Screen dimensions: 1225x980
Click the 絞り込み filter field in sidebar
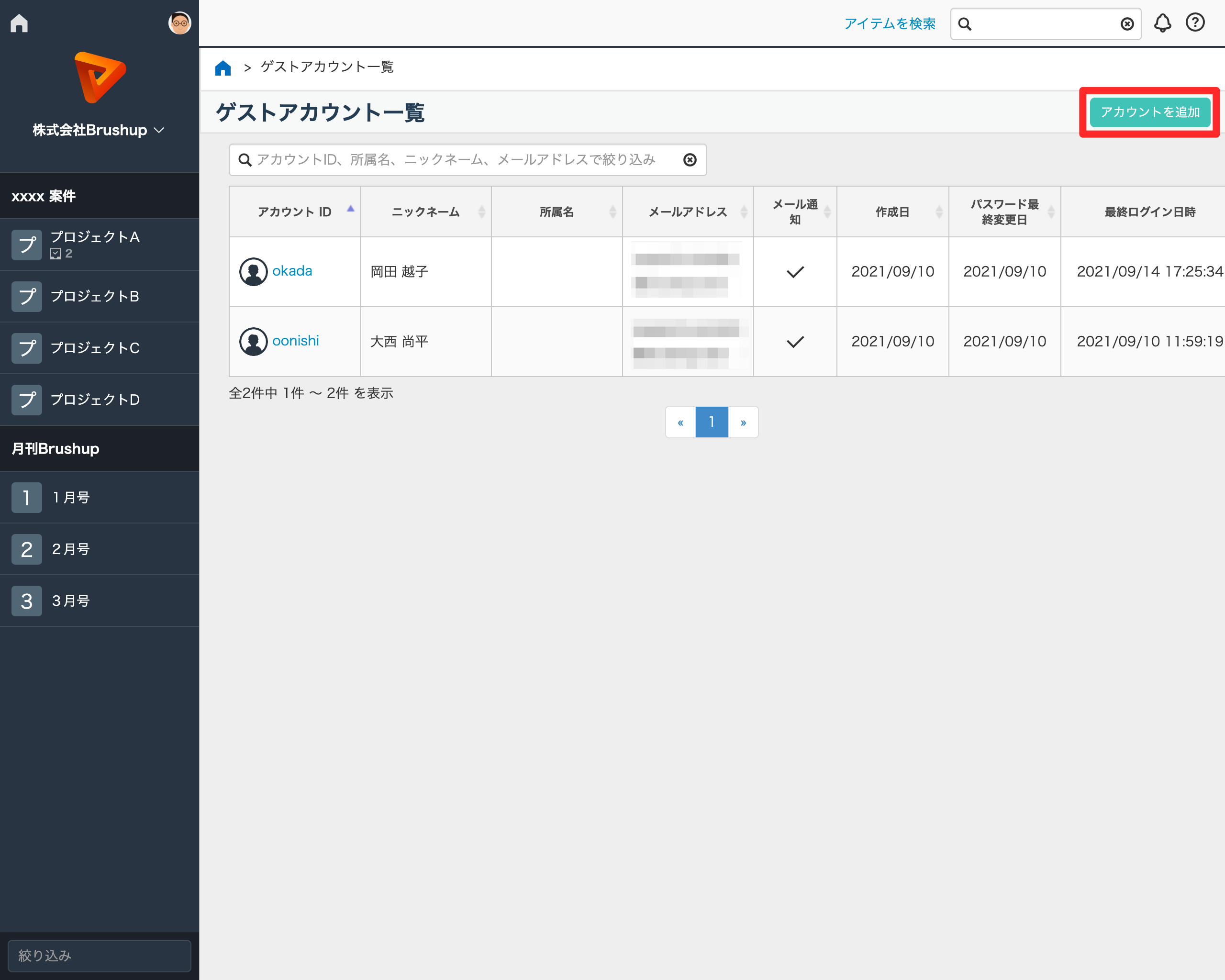point(99,956)
